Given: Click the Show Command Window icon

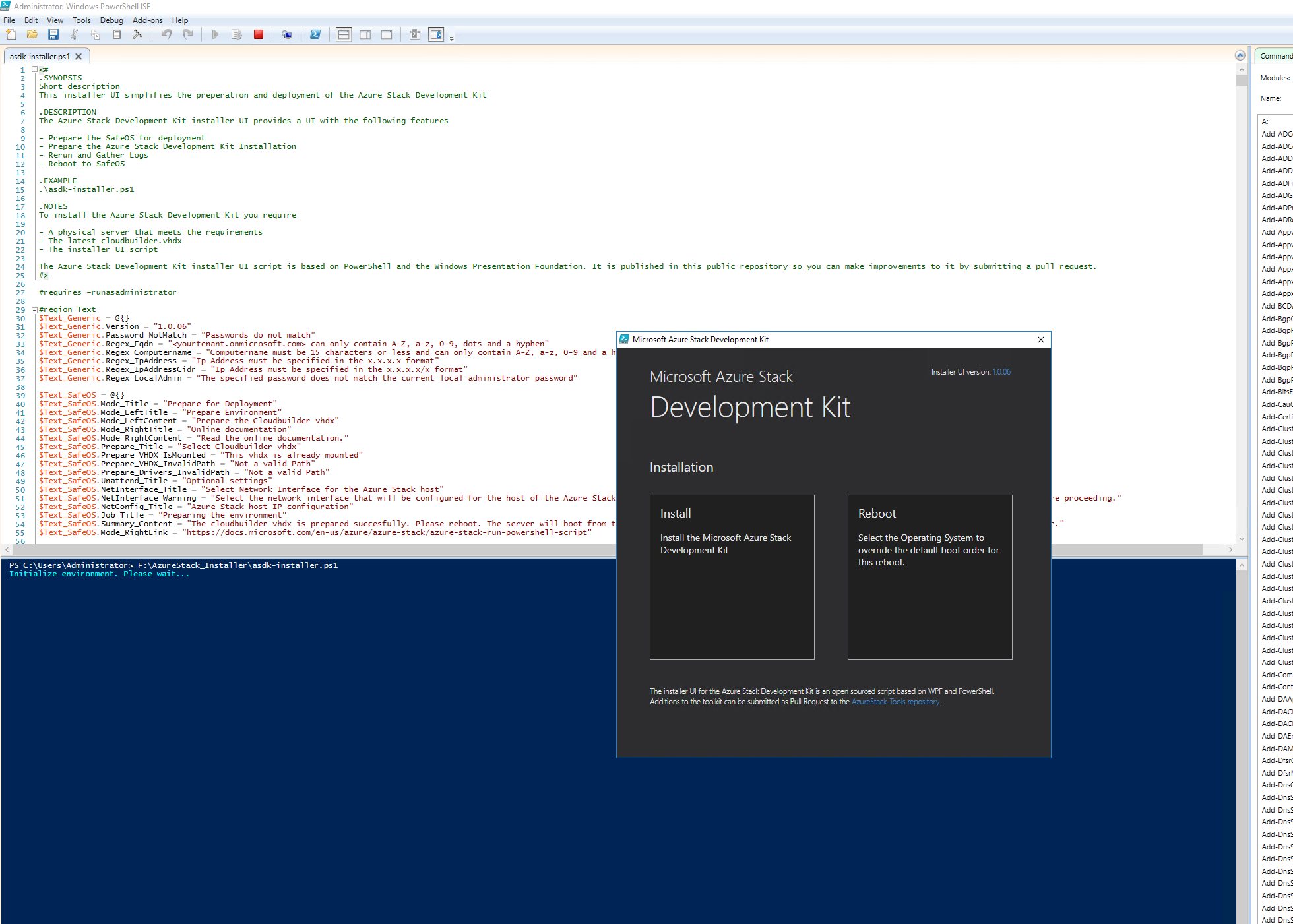Looking at the screenshot, I should tap(415, 34).
